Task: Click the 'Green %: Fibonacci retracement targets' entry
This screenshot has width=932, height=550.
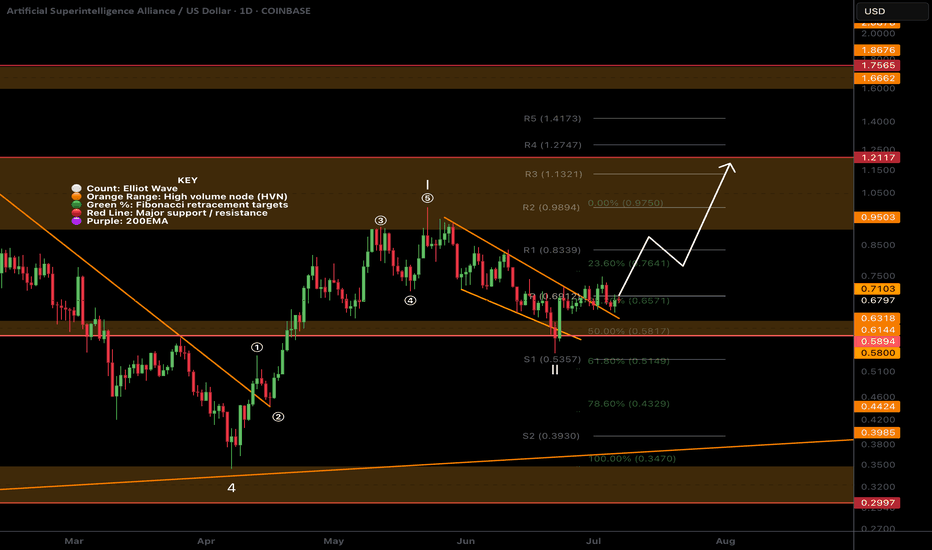Action: tap(187, 205)
